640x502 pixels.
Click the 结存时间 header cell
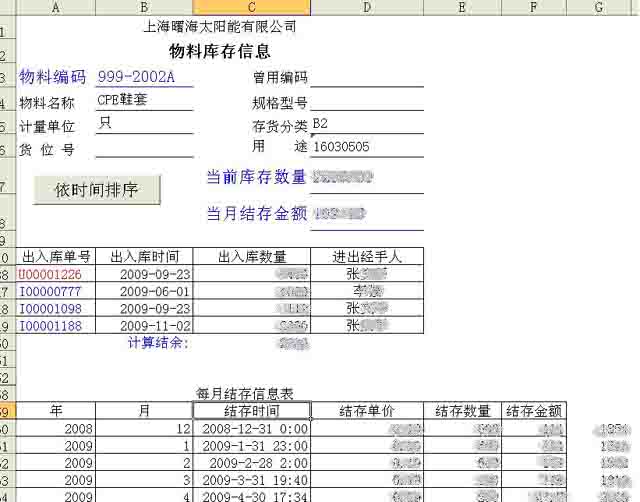coord(251,411)
